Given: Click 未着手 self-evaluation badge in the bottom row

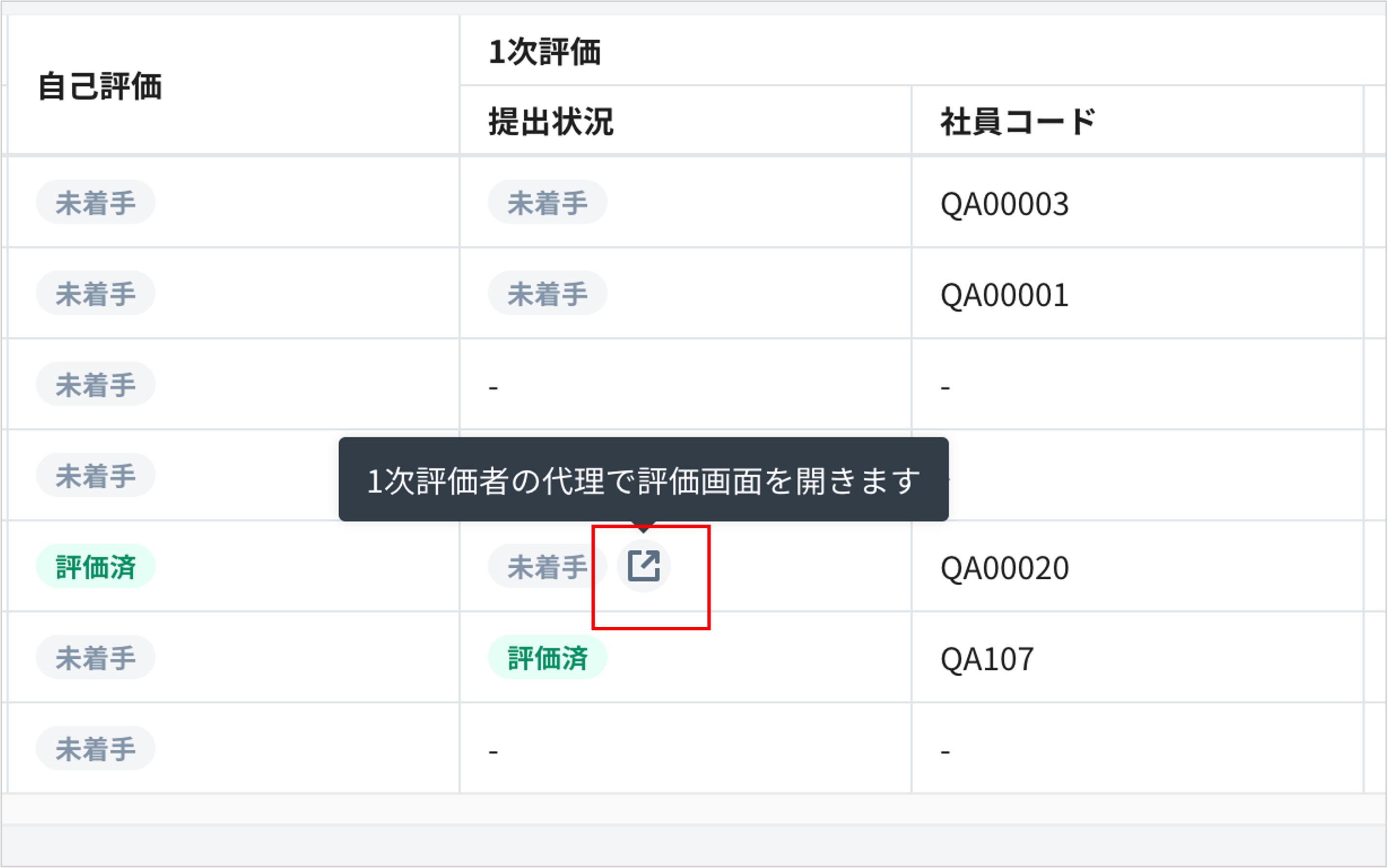Looking at the screenshot, I should pos(95,748).
